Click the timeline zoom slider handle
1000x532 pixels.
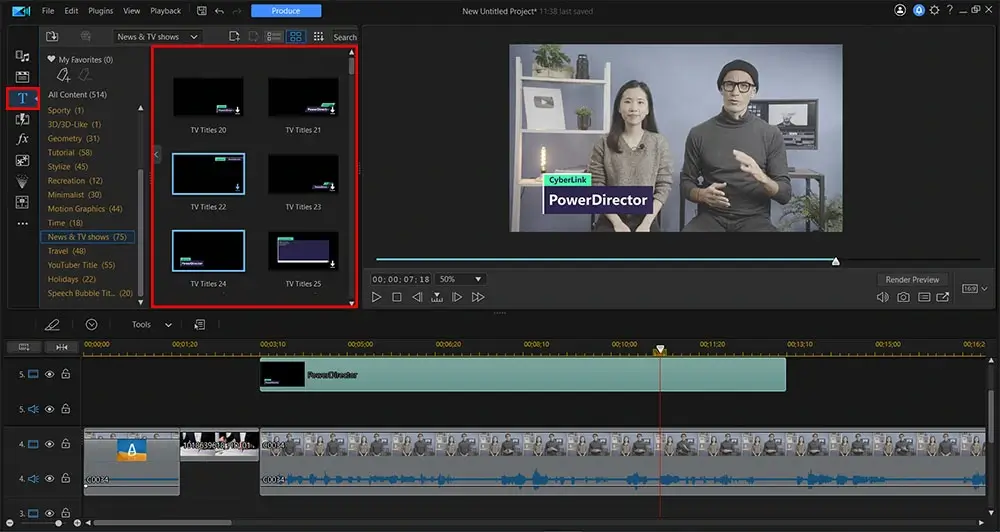pyautogui.click(x=59, y=523)
